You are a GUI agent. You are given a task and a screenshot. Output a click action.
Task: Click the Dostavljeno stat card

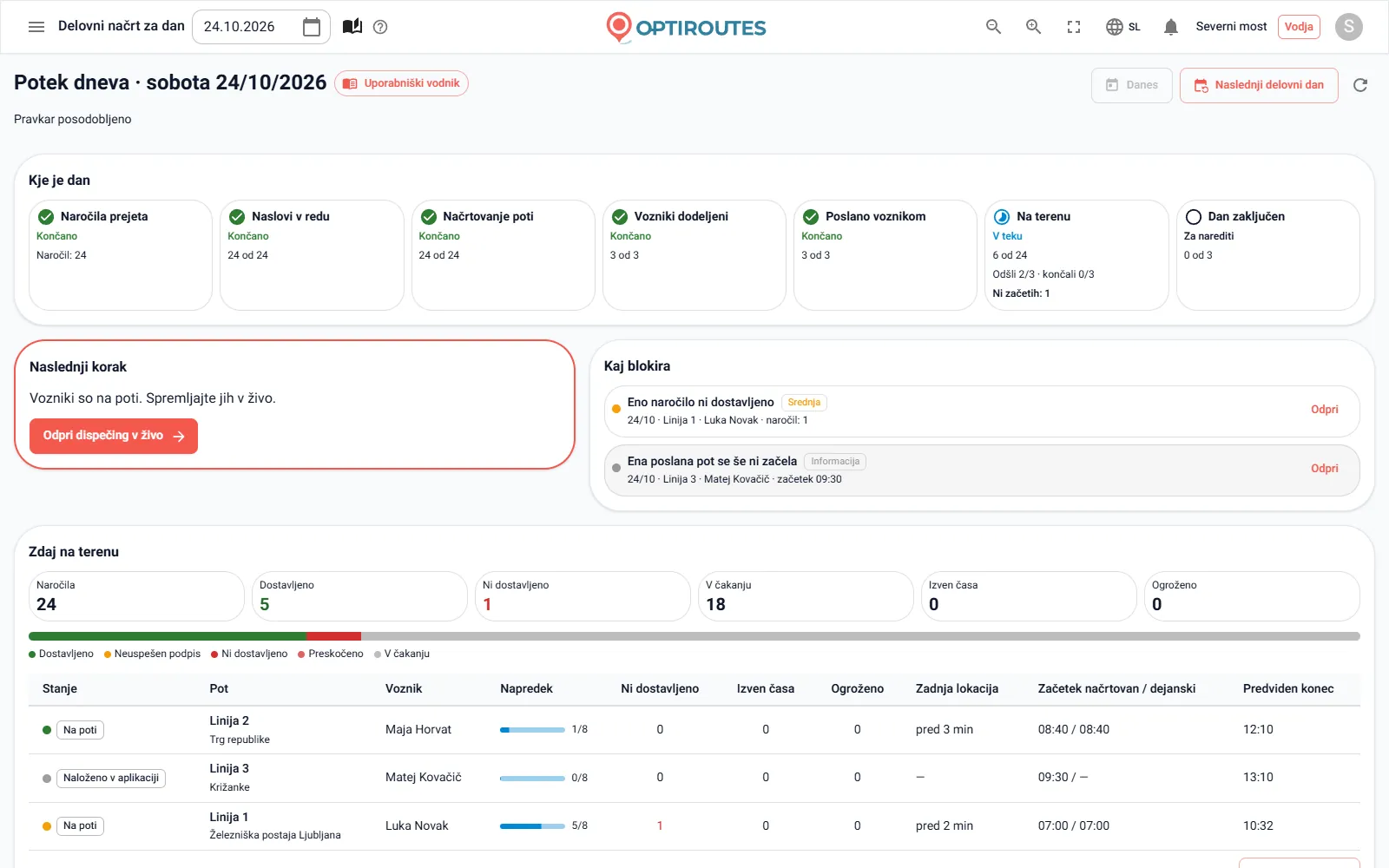tap(359, 596)
